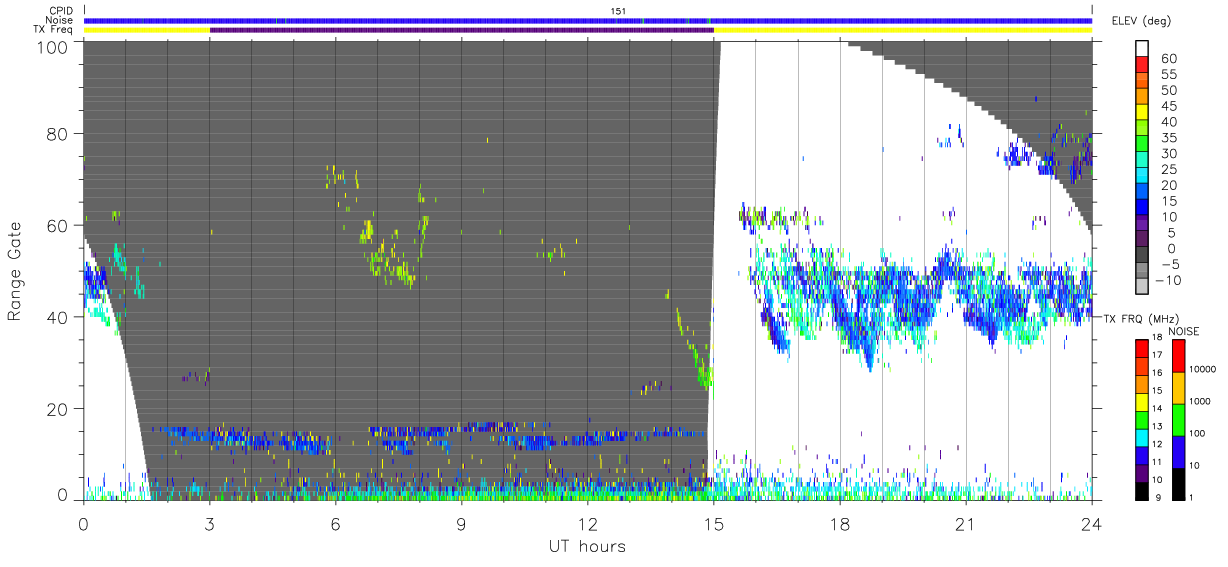The image size is (1228, 567).
Task: Click the 'ELEV (deg)' colorbar title
Action: coord(1142,20)
